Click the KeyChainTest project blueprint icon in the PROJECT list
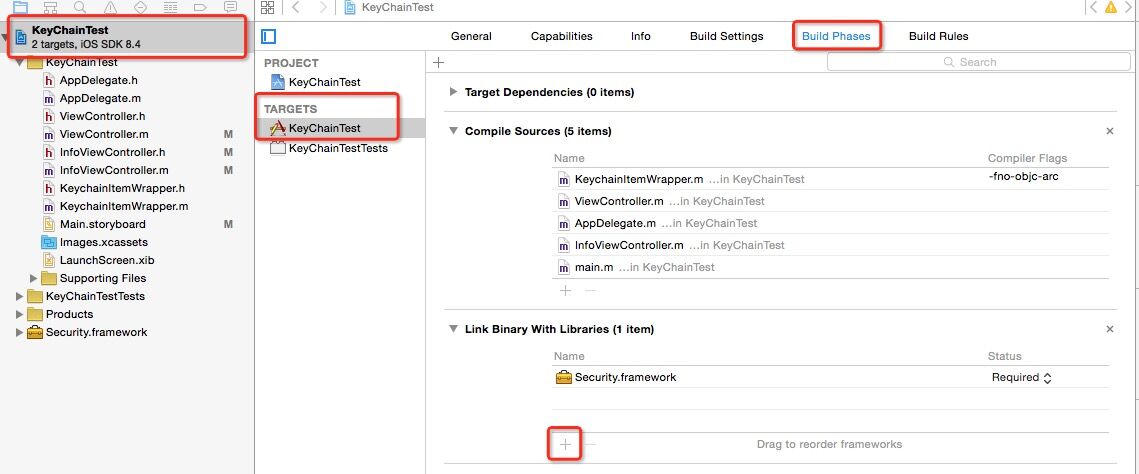 click(x=277, y=82)
